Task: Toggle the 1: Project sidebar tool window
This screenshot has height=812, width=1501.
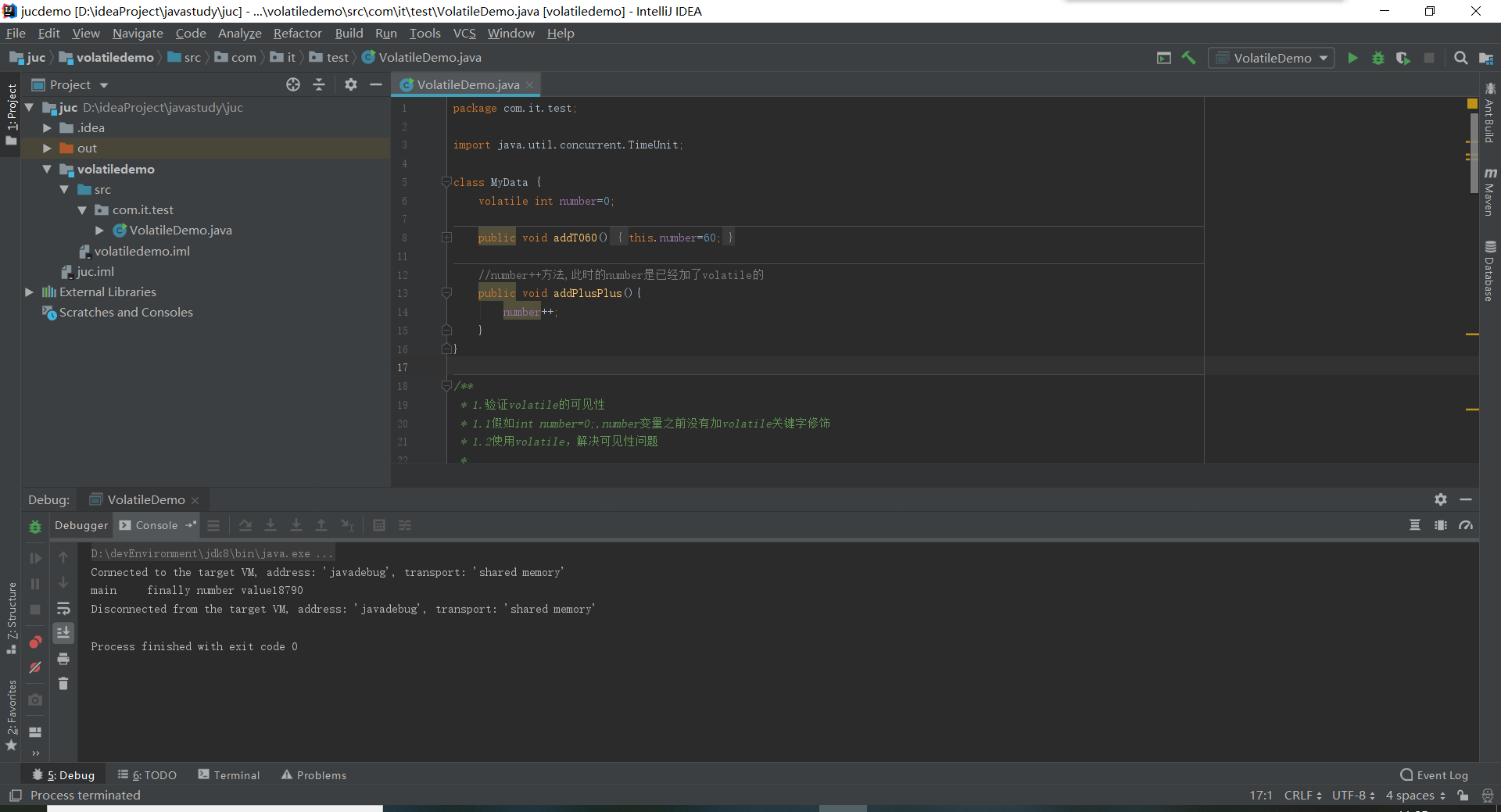Action: tap(11, 114)
